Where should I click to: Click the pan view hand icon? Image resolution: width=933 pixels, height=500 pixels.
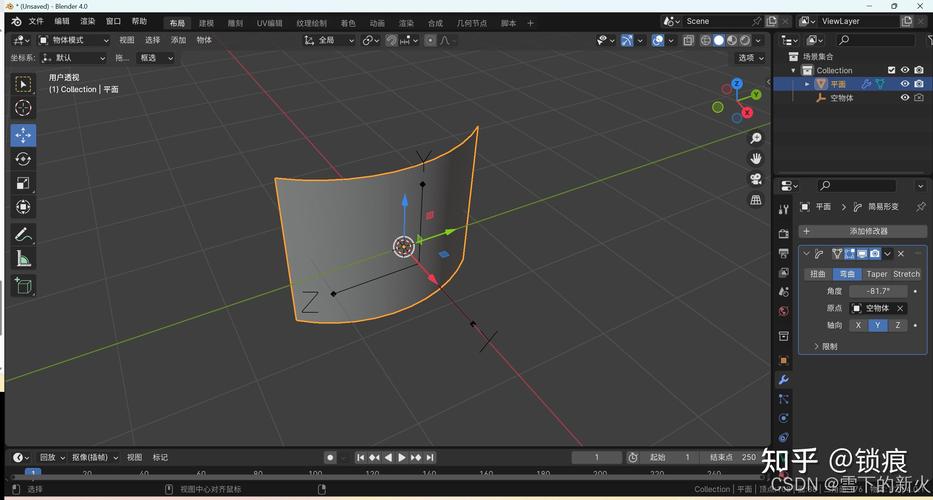(756, 158)
